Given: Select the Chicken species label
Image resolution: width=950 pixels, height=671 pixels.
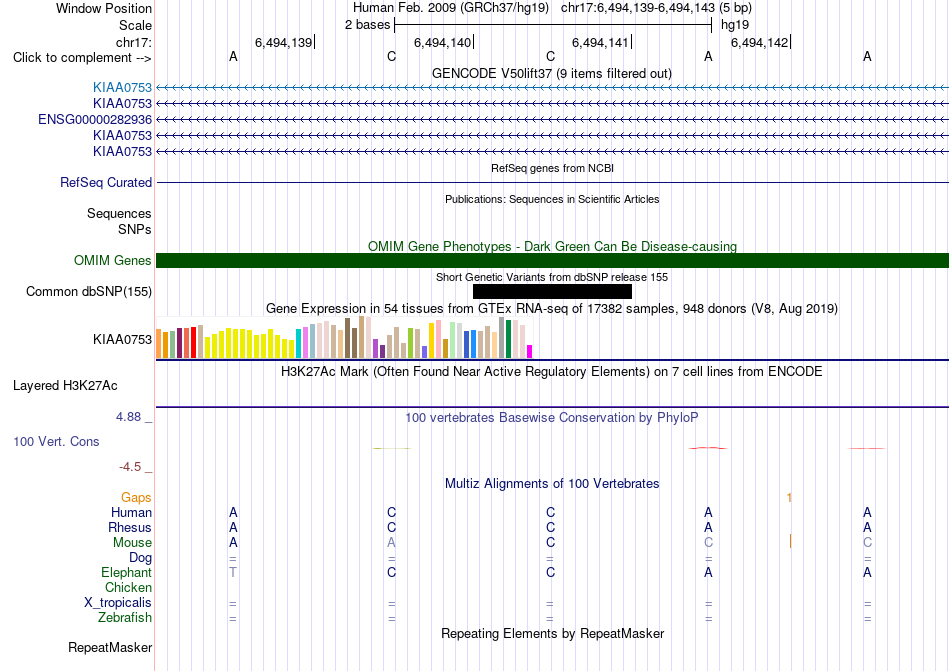Looking at the screenshot, I should [128, 587].
